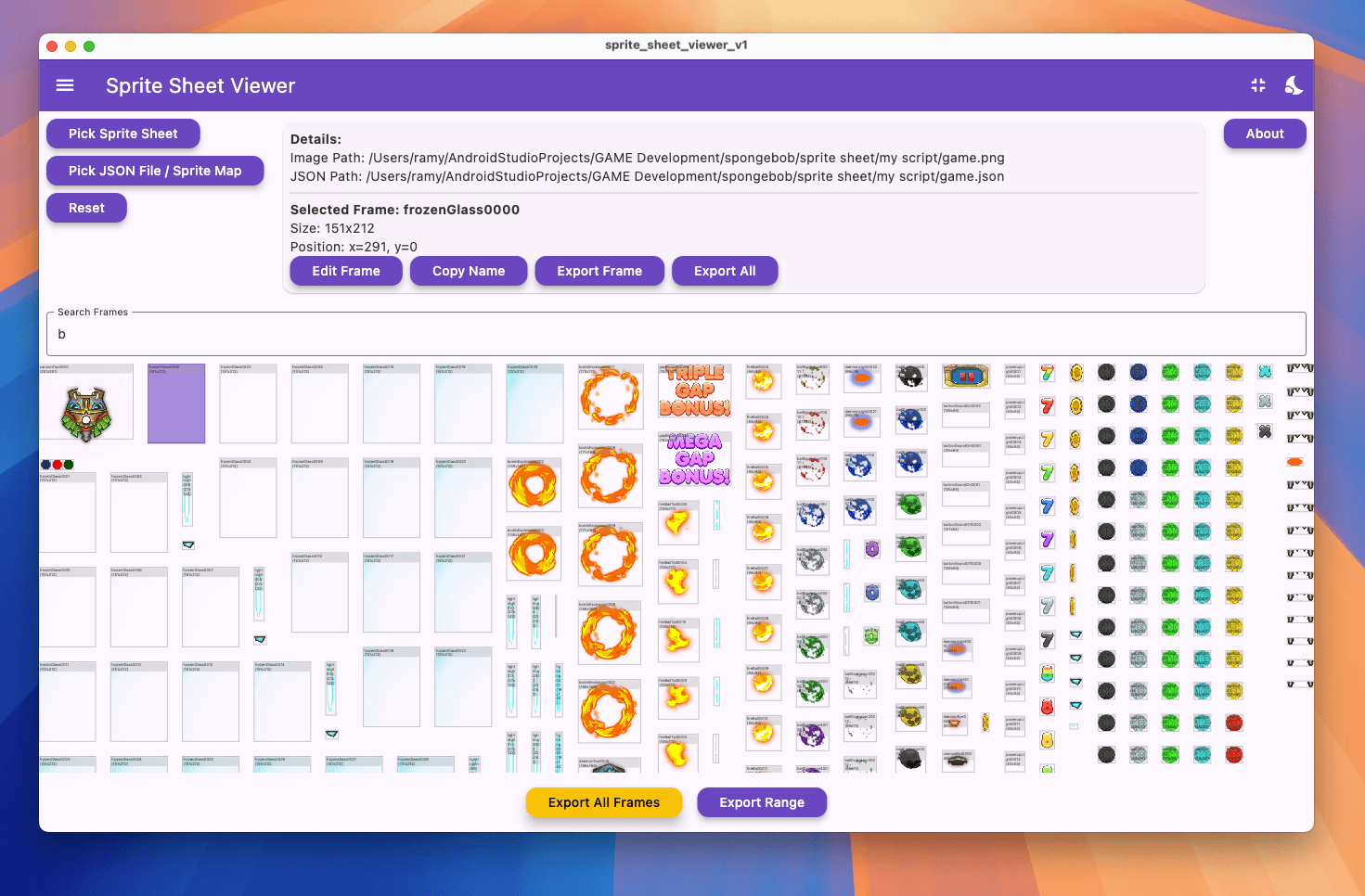Select the purple number 7 sprite
The image size is (1365, 896).
(1047, 540)
